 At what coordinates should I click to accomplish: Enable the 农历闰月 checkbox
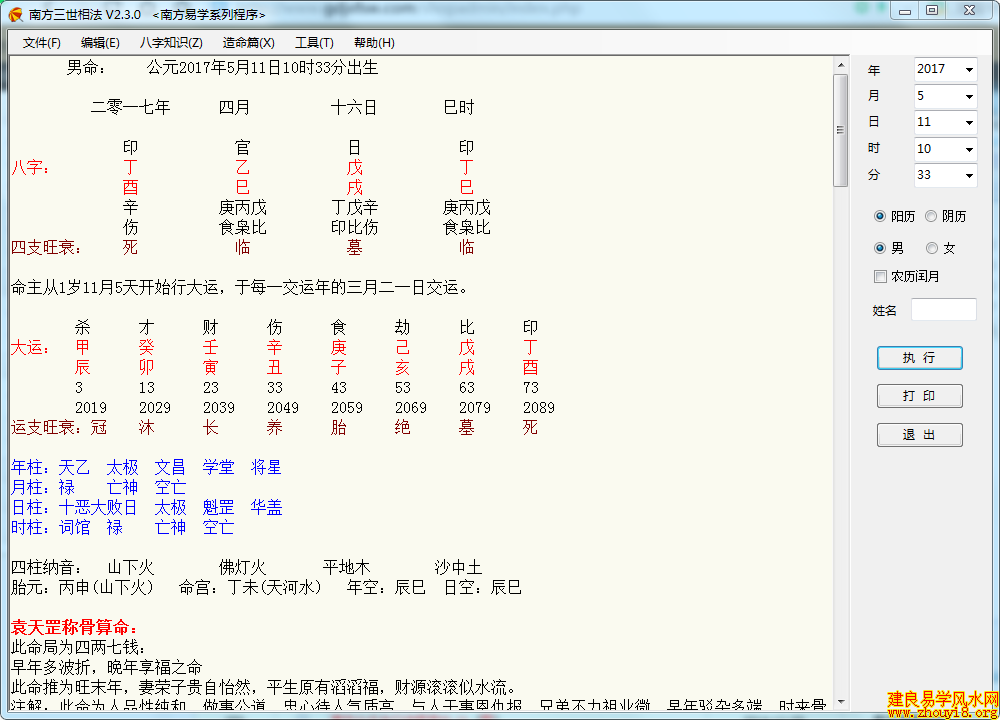pyautogui.click(x=881, y=276)
